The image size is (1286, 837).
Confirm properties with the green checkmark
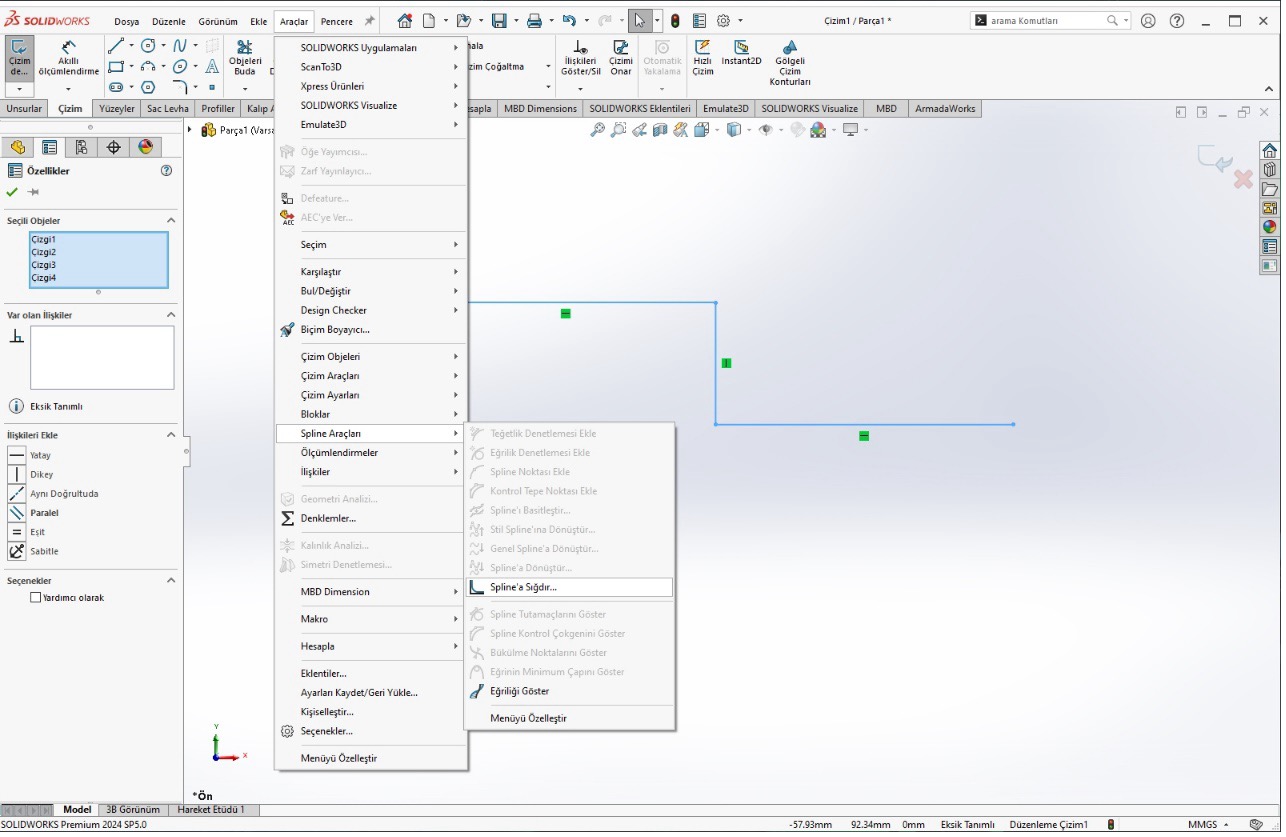(12, 192)
